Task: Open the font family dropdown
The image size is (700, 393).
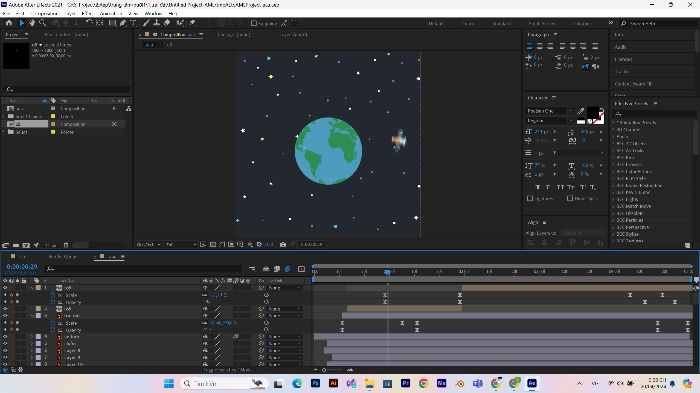Action: [549, 111]
